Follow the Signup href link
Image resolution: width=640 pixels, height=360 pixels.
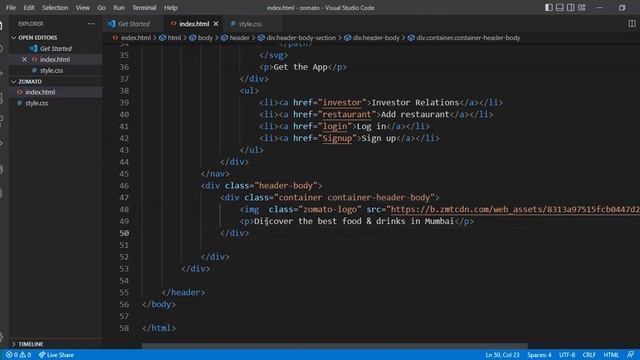pyautogui.click(x=337, y=138)
